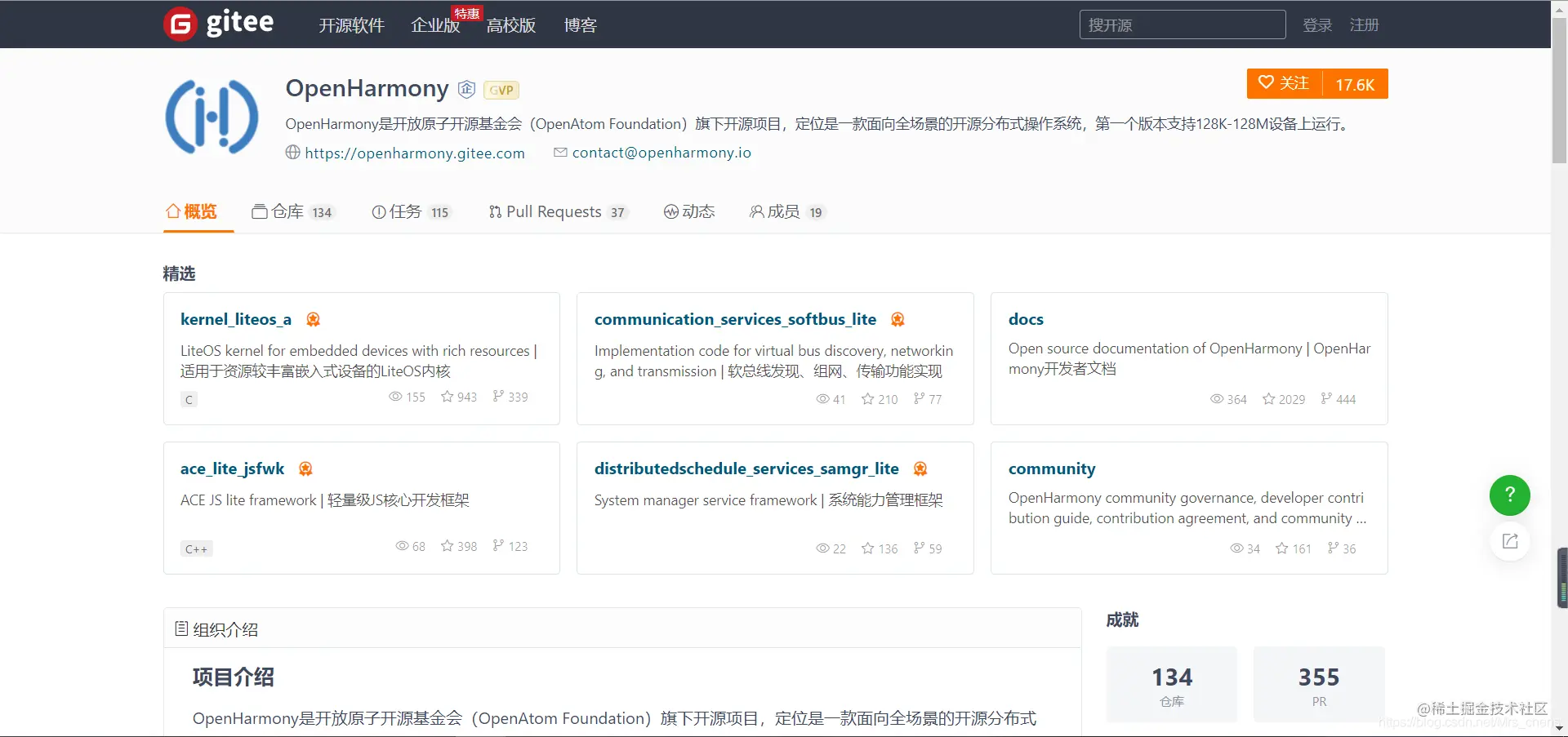
Task: Select the 概览 overview tab
Action: (x=192, y=211)
